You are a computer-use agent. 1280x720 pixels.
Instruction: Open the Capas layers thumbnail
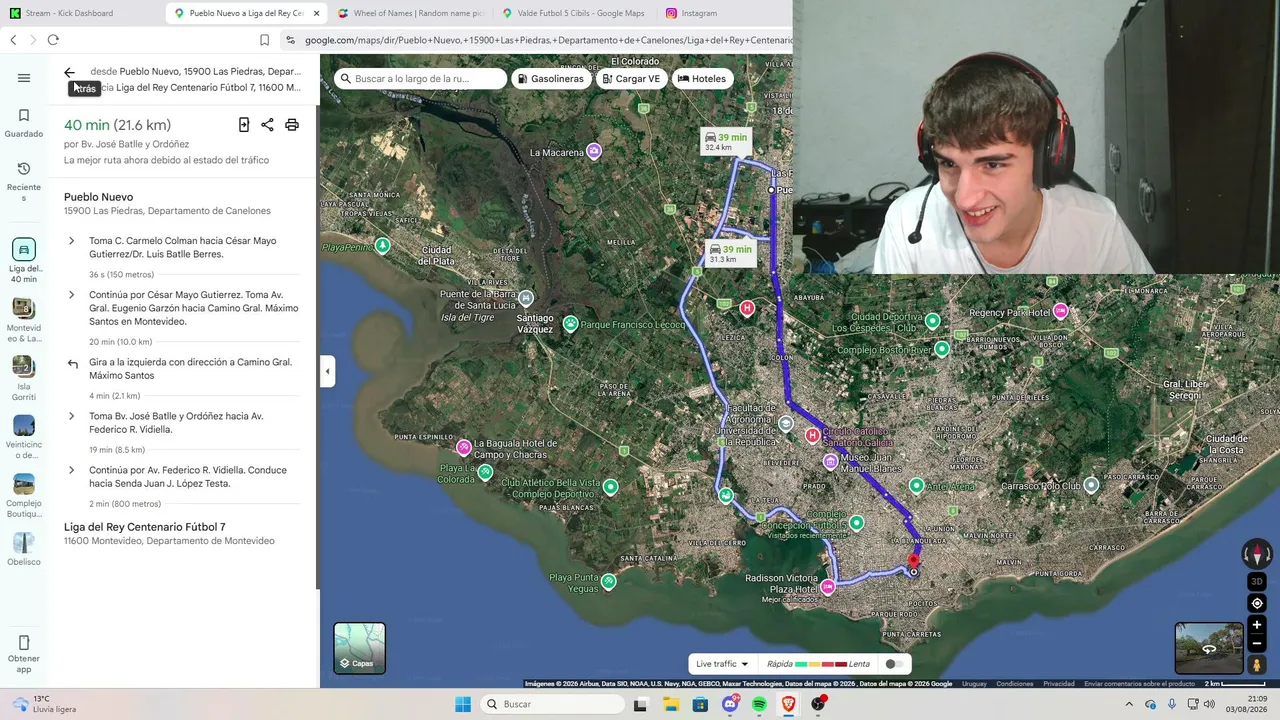(x=359, y=648)
